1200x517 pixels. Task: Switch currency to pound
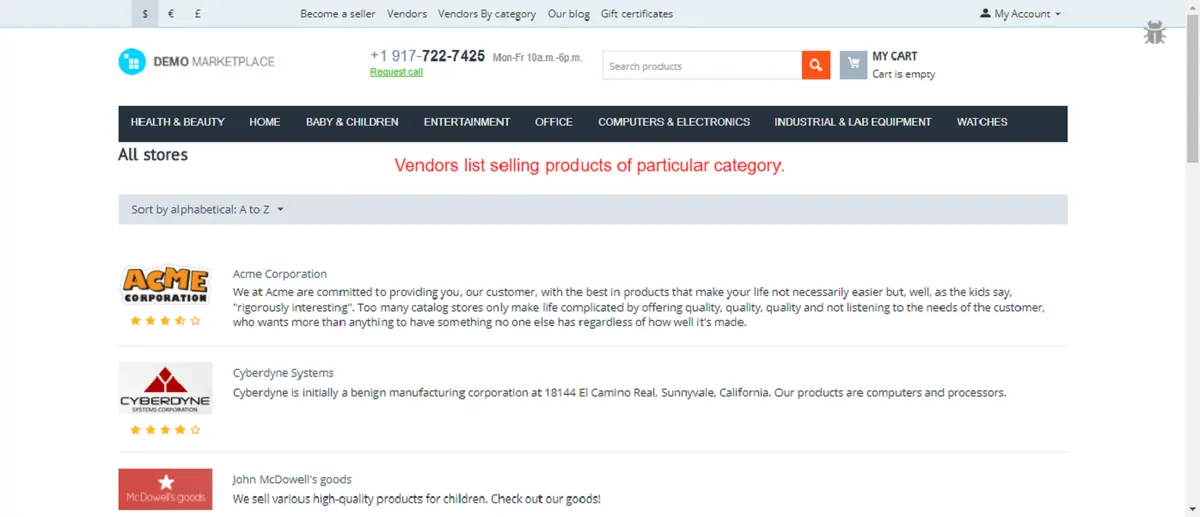pyautogui.click(x=198, y=14)
